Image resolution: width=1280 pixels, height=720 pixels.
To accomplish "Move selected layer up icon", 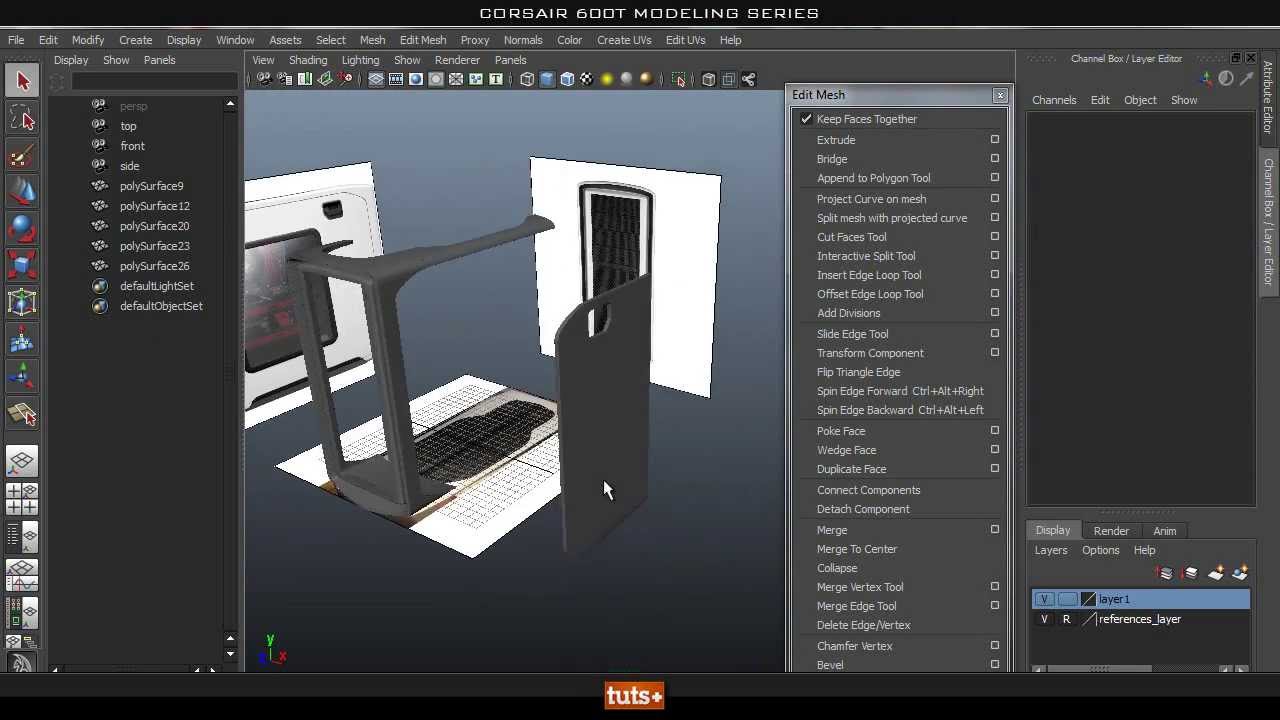I will 1166,573.
